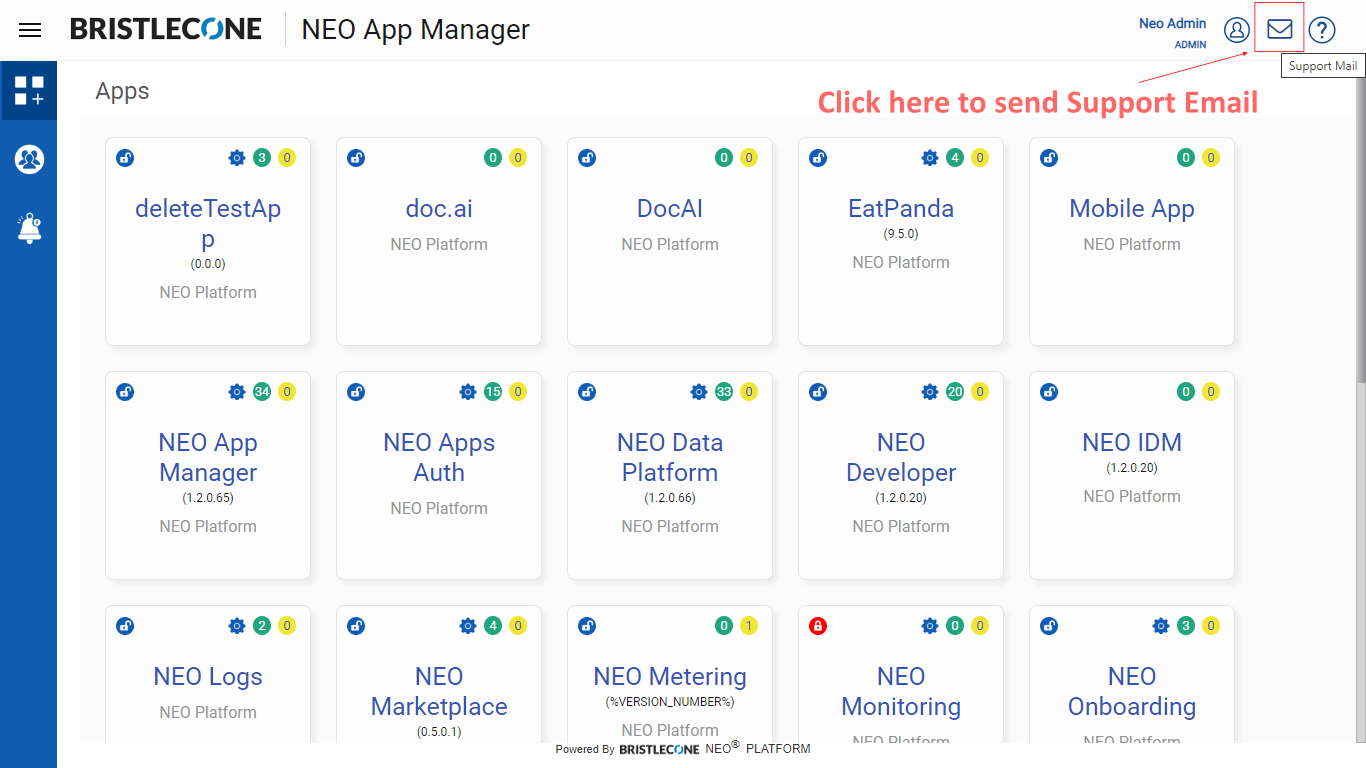Open the EatPanda app
The width and height of the screenshot is (1366, 768).
point(901,209)
